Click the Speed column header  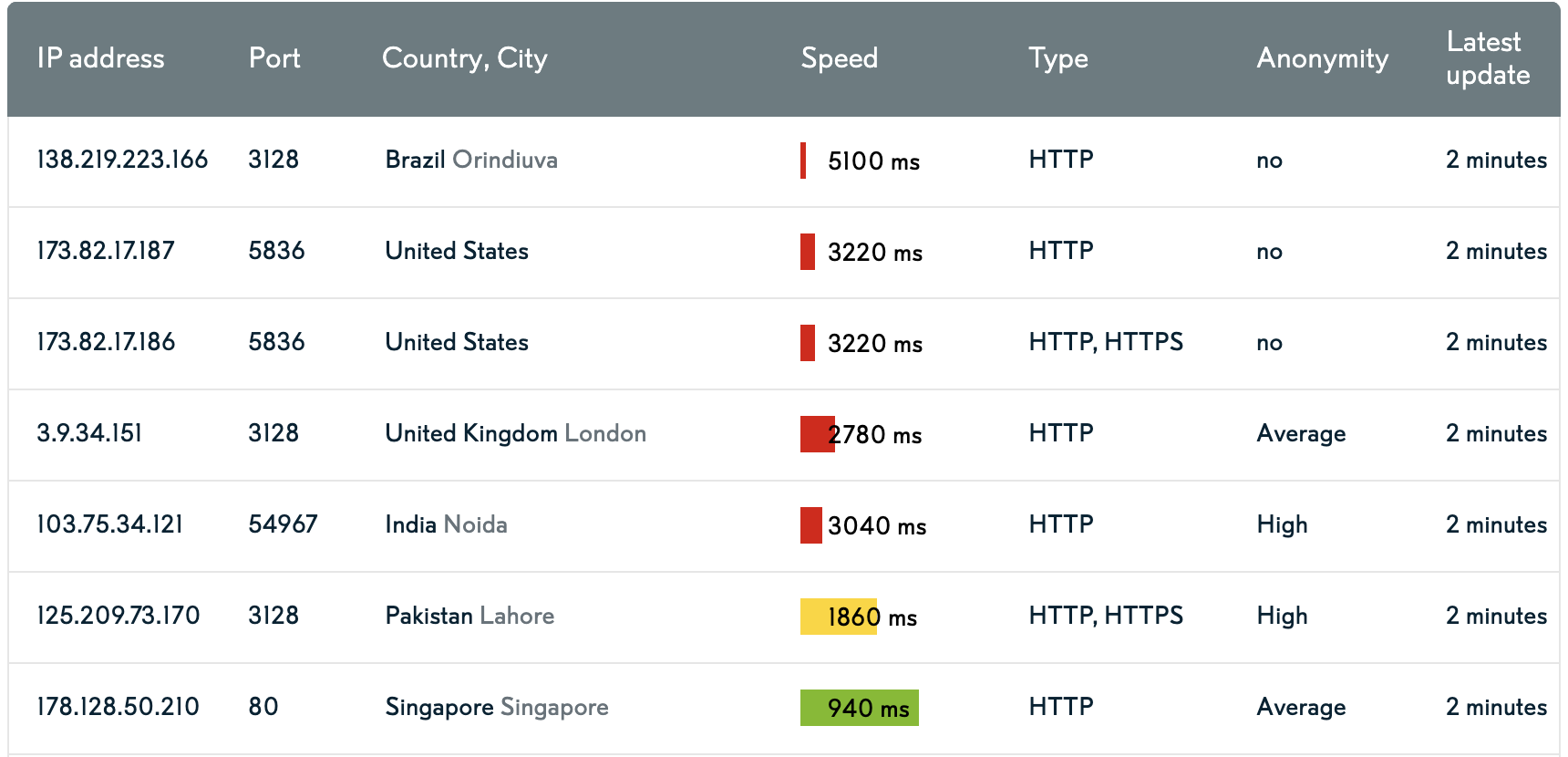(839, 58)
